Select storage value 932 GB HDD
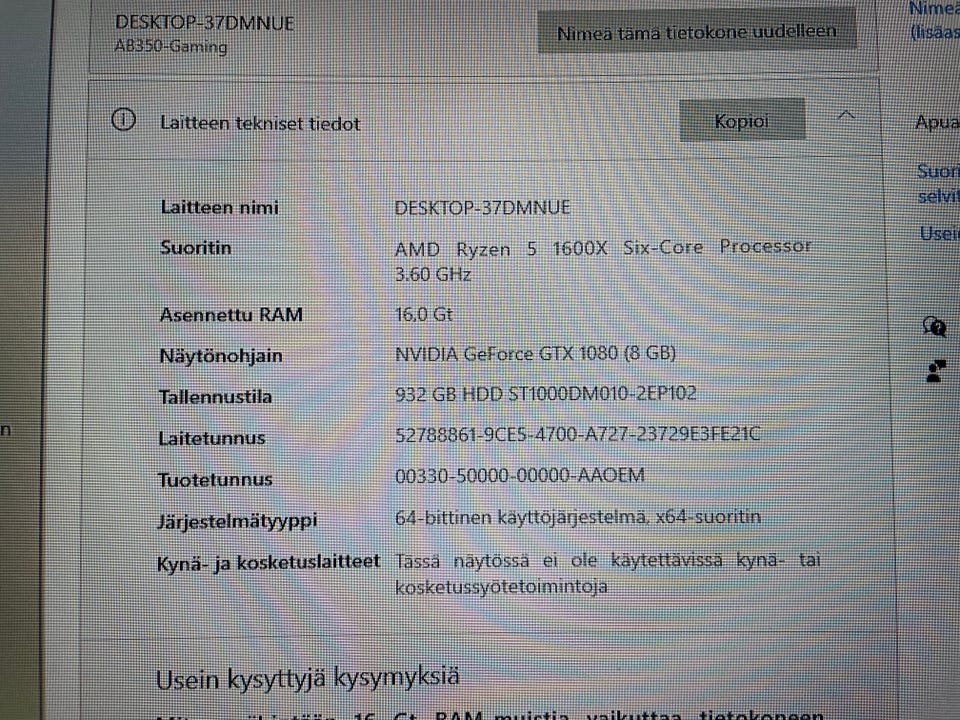This screenshot has height=720, width=960. (x=546, y=393)
